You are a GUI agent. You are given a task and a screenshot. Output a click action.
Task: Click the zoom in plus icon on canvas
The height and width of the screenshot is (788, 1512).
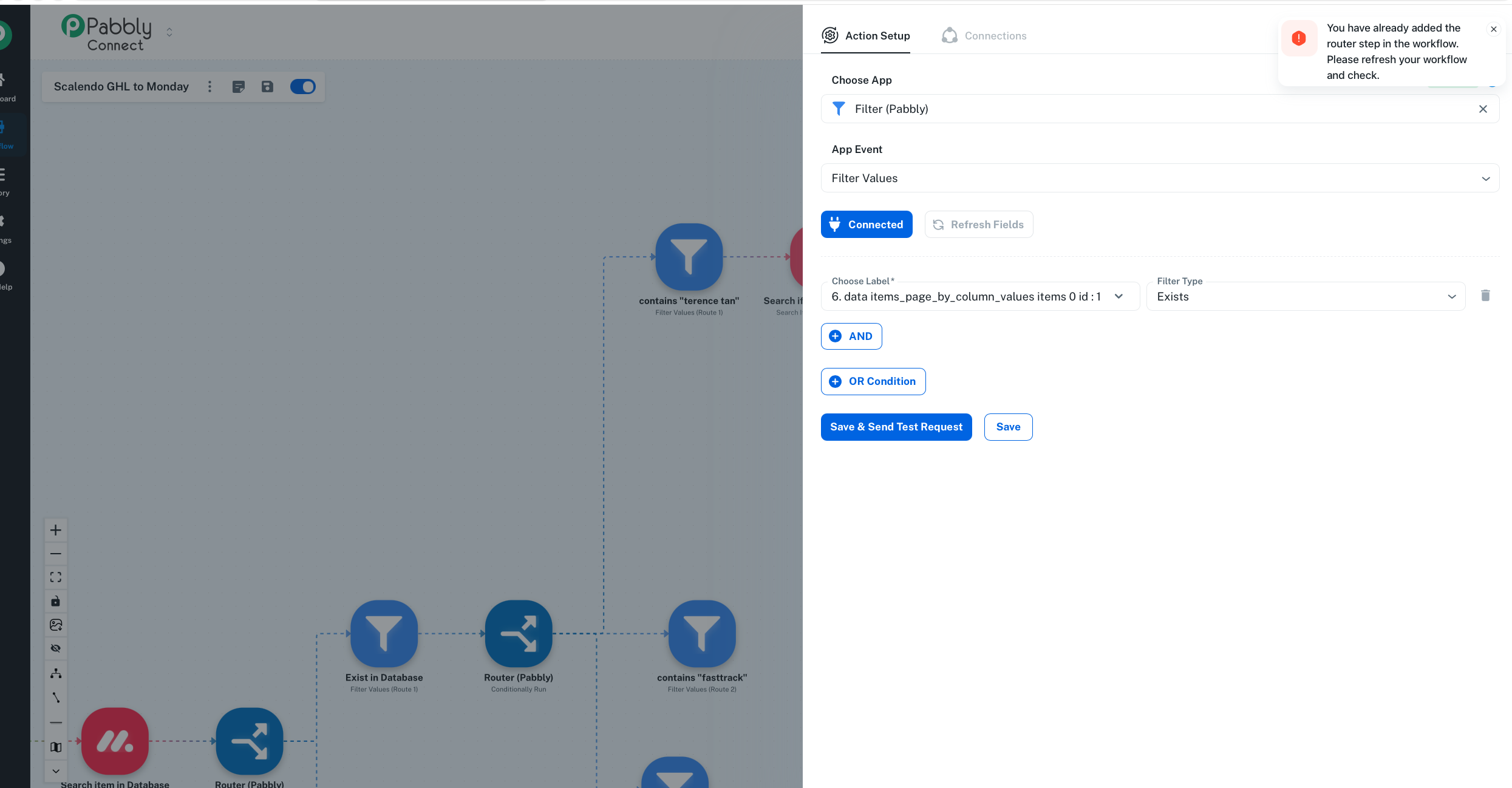tap(56, 530)
